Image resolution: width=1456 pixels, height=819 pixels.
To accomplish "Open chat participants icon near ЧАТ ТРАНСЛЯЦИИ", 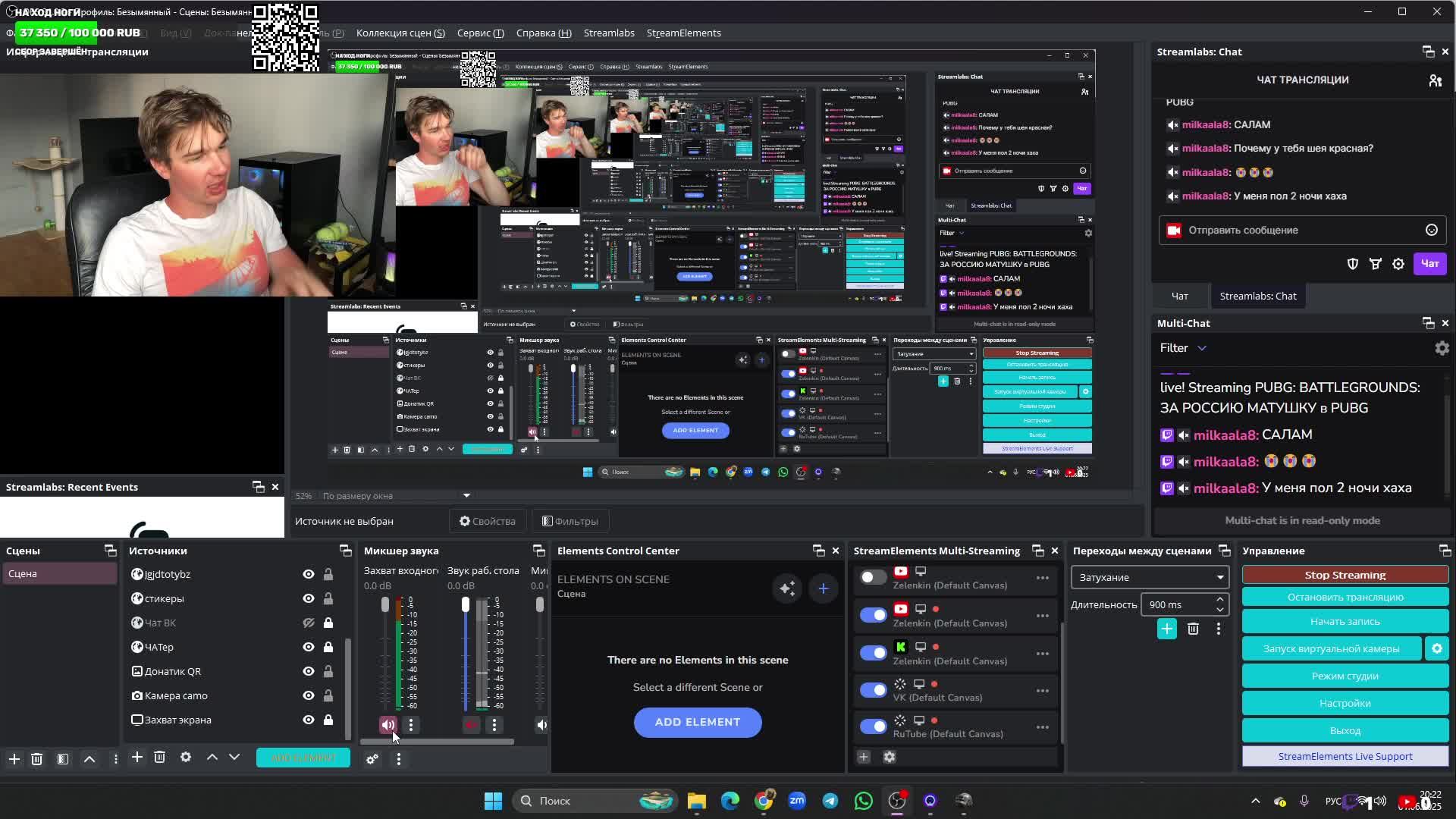I will pyautogui.click(x=1435, y=80).
